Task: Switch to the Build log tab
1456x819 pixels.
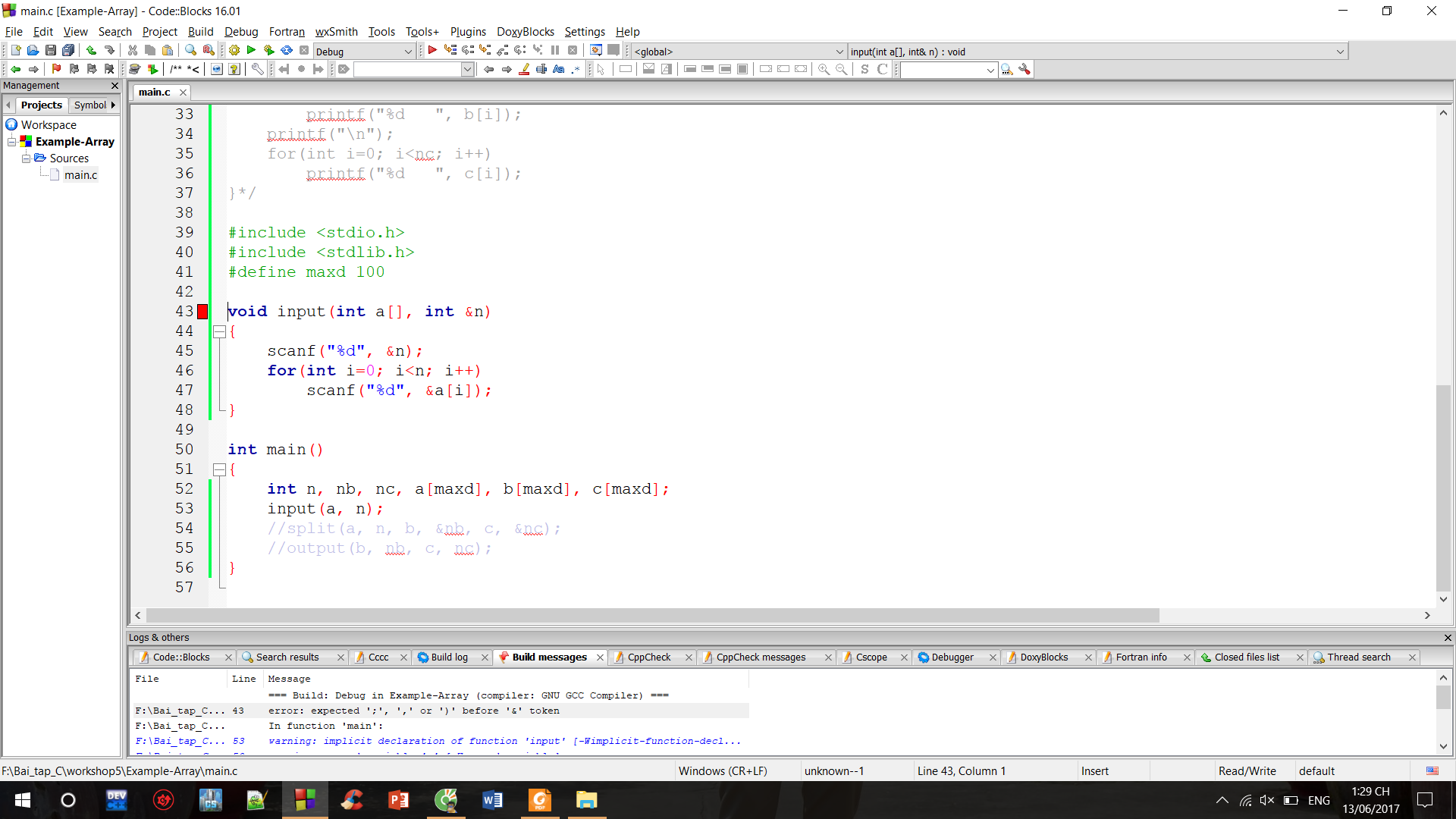Action: [x=449, y=657]
